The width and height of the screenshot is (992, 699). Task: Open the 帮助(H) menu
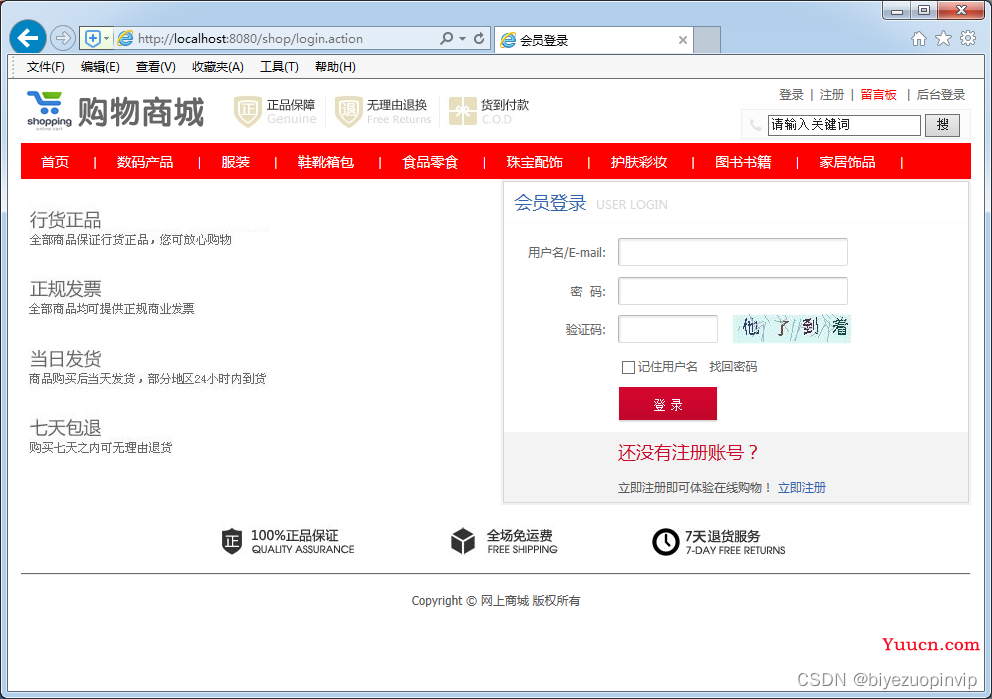click(335, 66)
